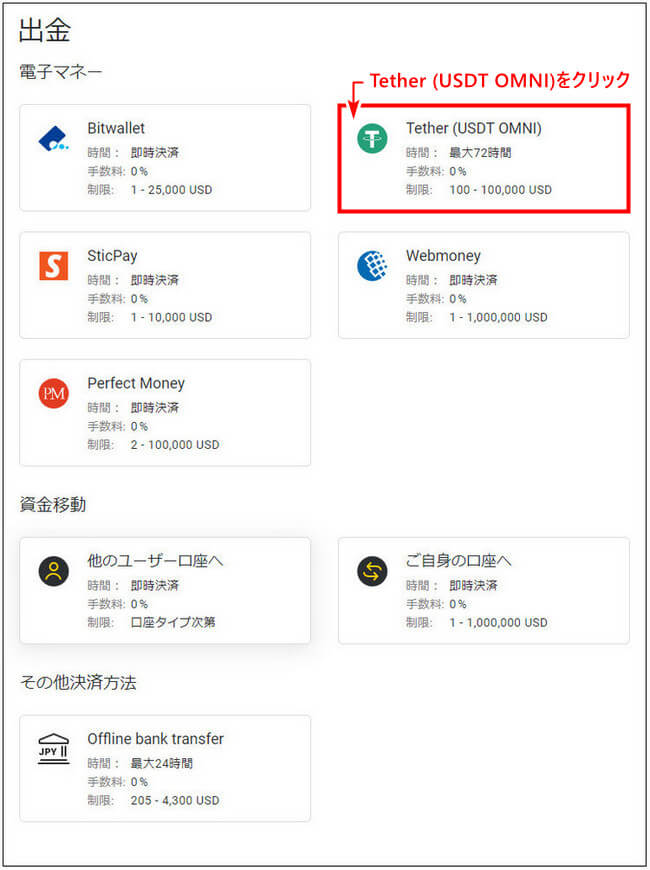Click the orange SticPay logo icon
This screenshot has width=650, height=870.
click(53, 266)
